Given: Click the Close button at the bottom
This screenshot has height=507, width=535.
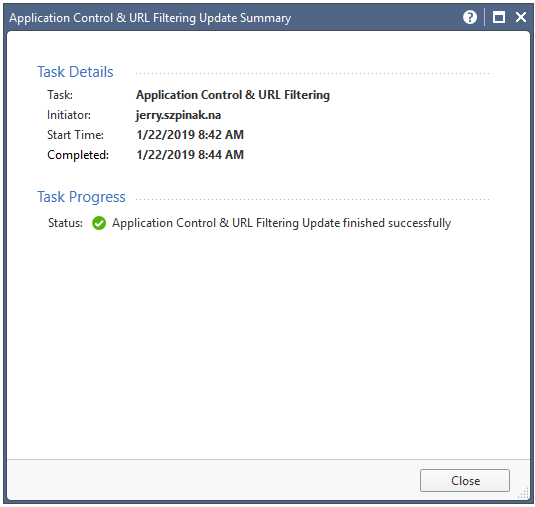Looking at the screenshot, I should pos(465,480).
